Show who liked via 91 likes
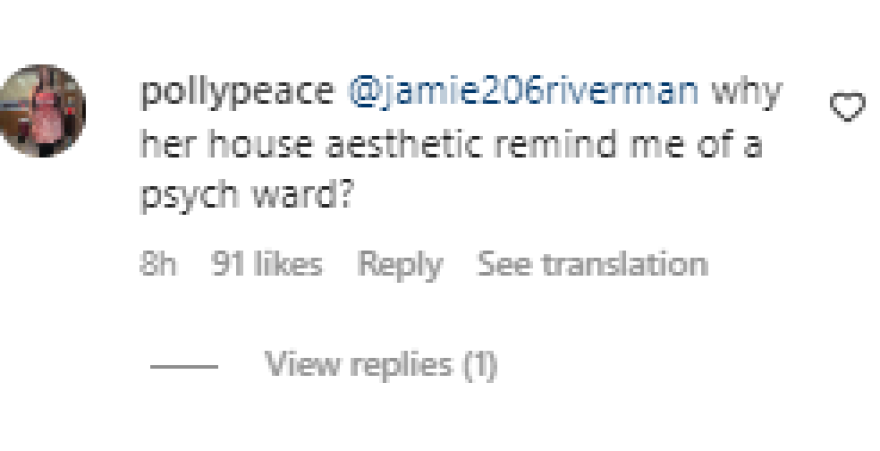 [x=267, y=264]
